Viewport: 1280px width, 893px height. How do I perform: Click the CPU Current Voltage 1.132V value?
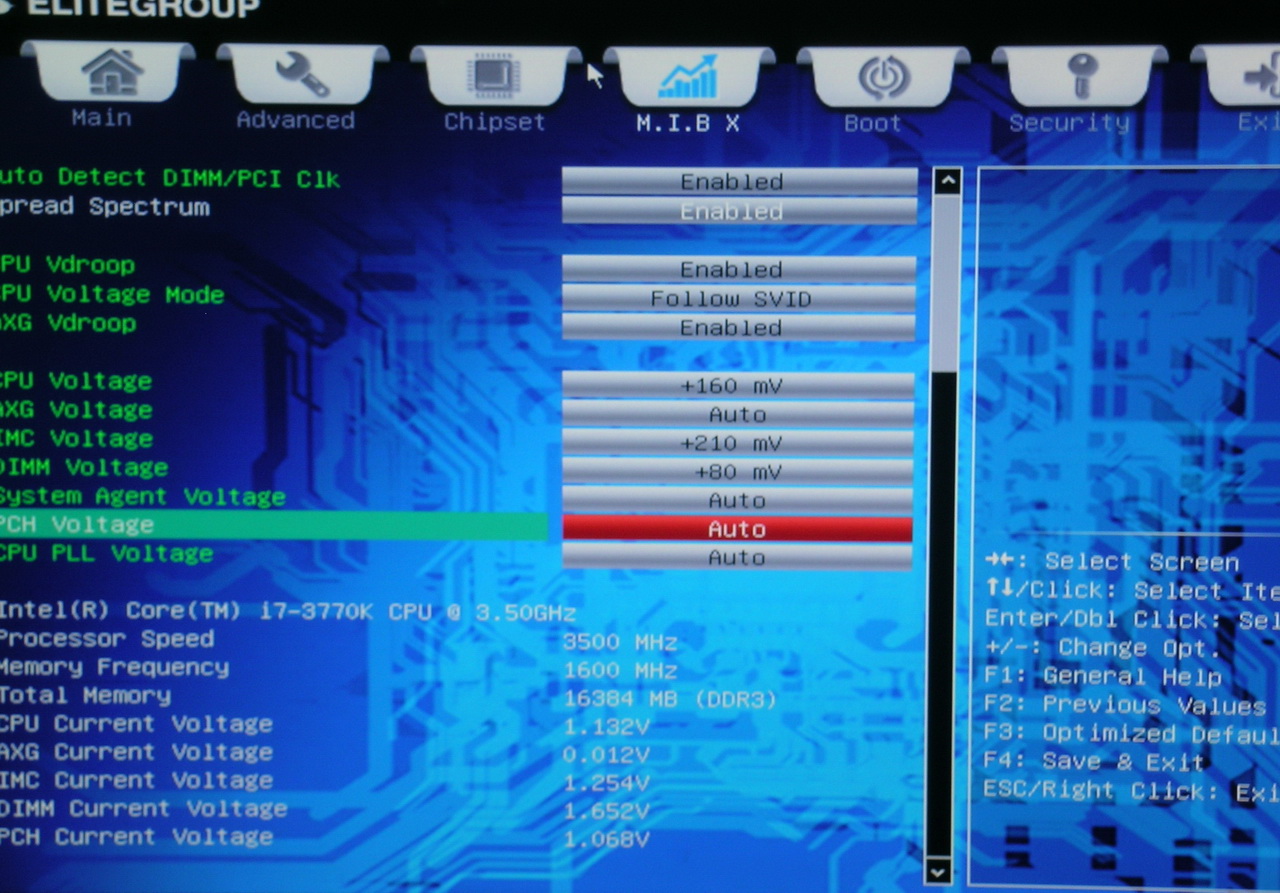[x=606, y=727]
